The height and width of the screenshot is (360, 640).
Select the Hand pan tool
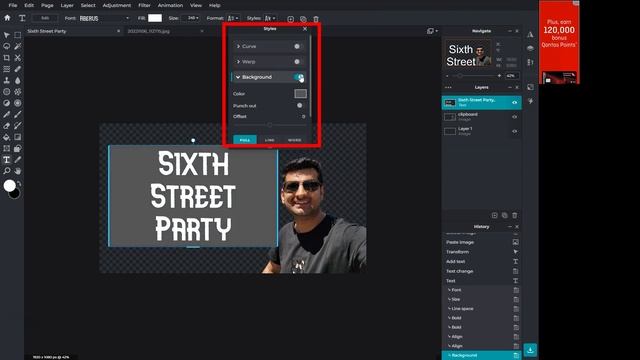pyautogui.click(x=18, y=171)
